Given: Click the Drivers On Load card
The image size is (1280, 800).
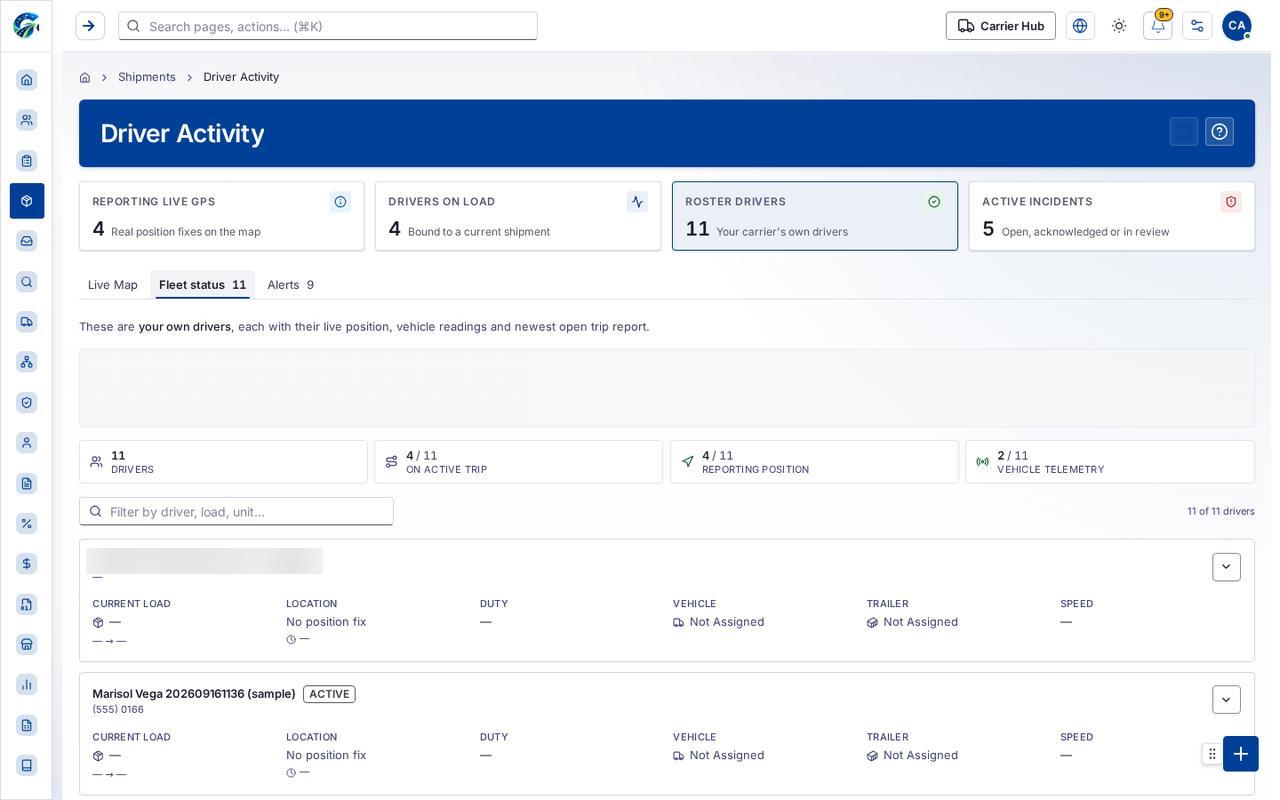Looking at the screenshot, I should coord(518,216).
